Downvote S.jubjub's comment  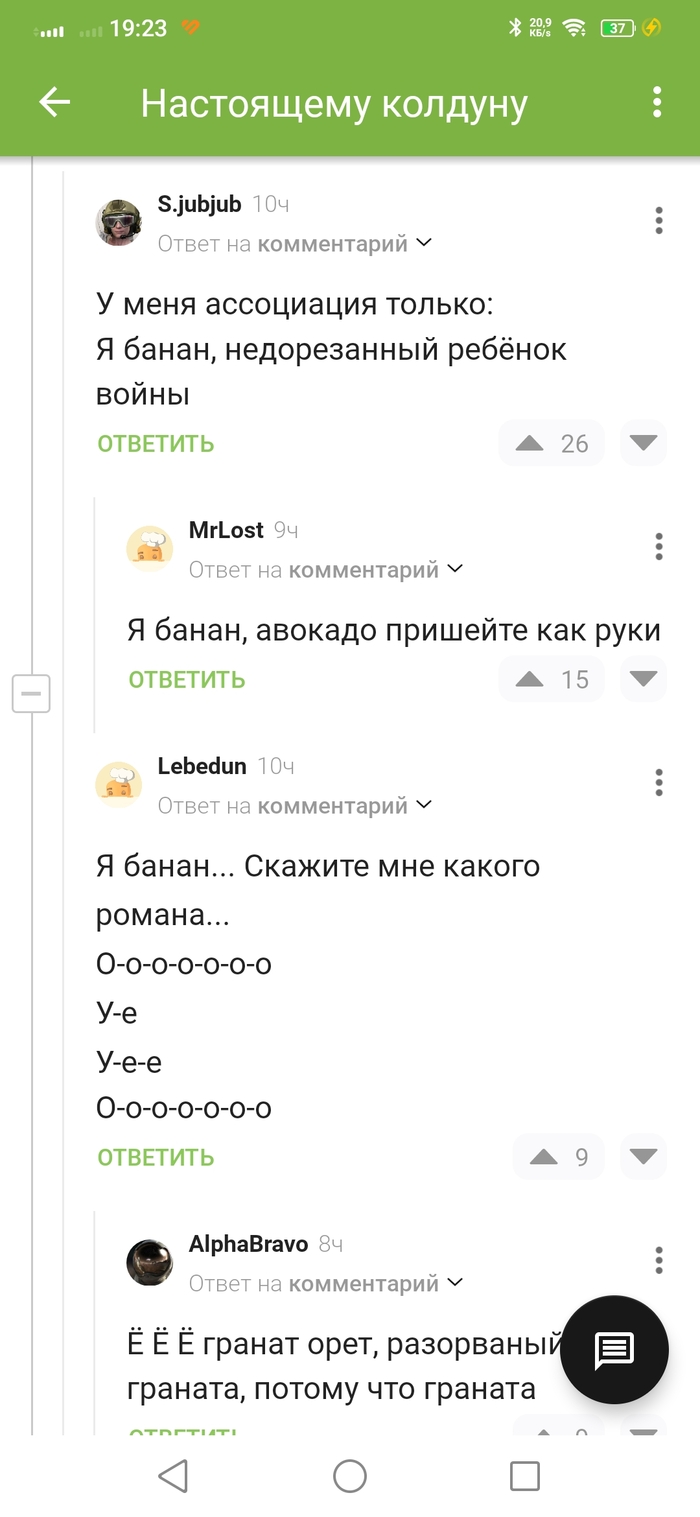tap(643, 443)
